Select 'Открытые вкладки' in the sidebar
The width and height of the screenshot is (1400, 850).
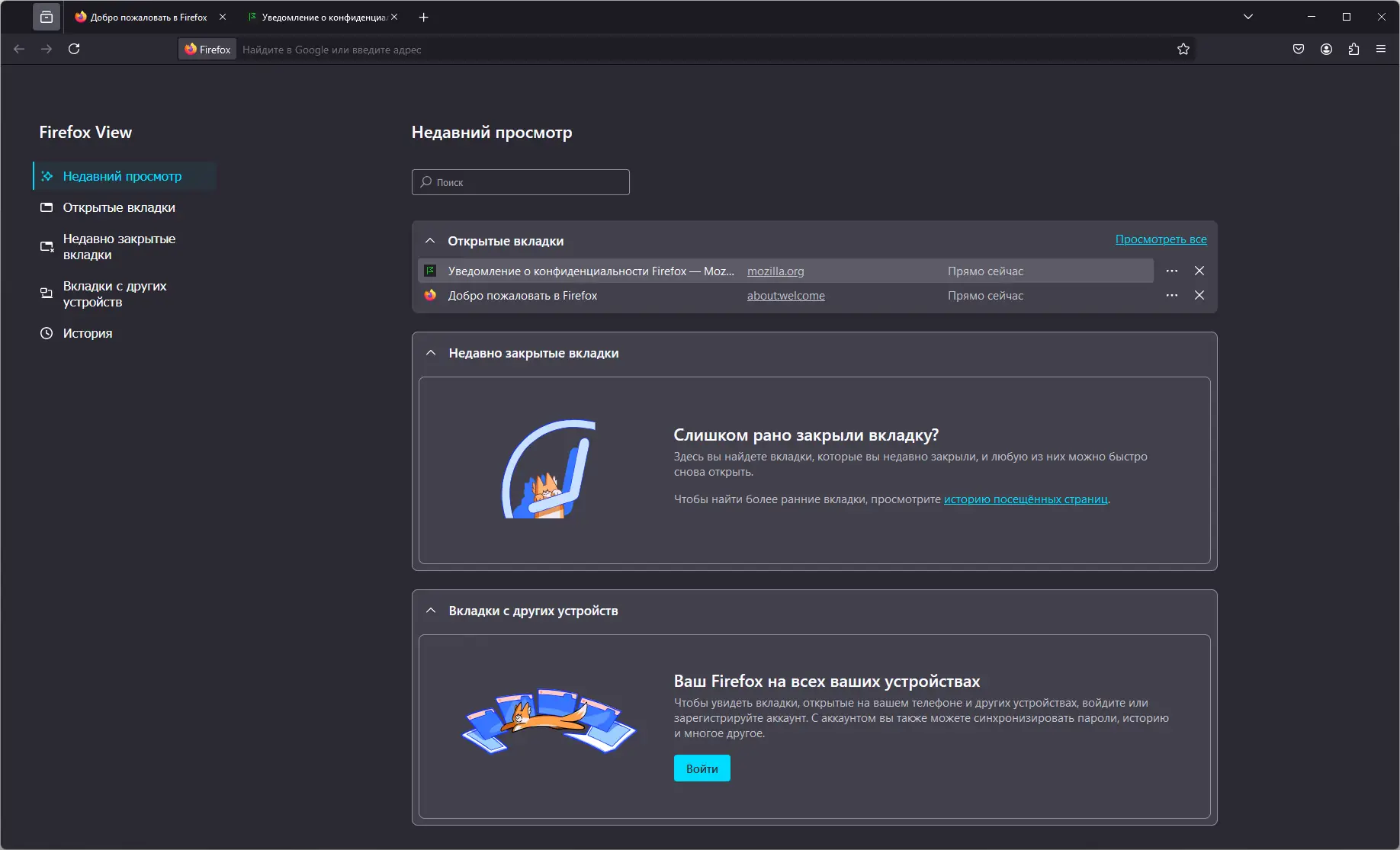[124, 207]
